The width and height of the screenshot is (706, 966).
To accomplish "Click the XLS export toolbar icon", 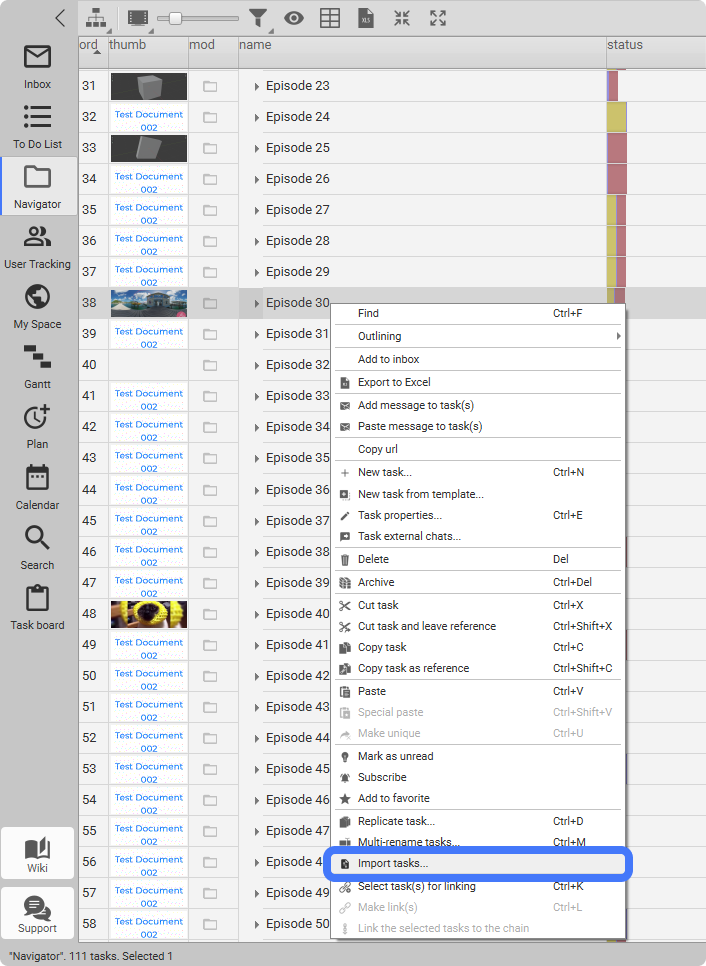I will pyautogui.click(x=366, y=18).
